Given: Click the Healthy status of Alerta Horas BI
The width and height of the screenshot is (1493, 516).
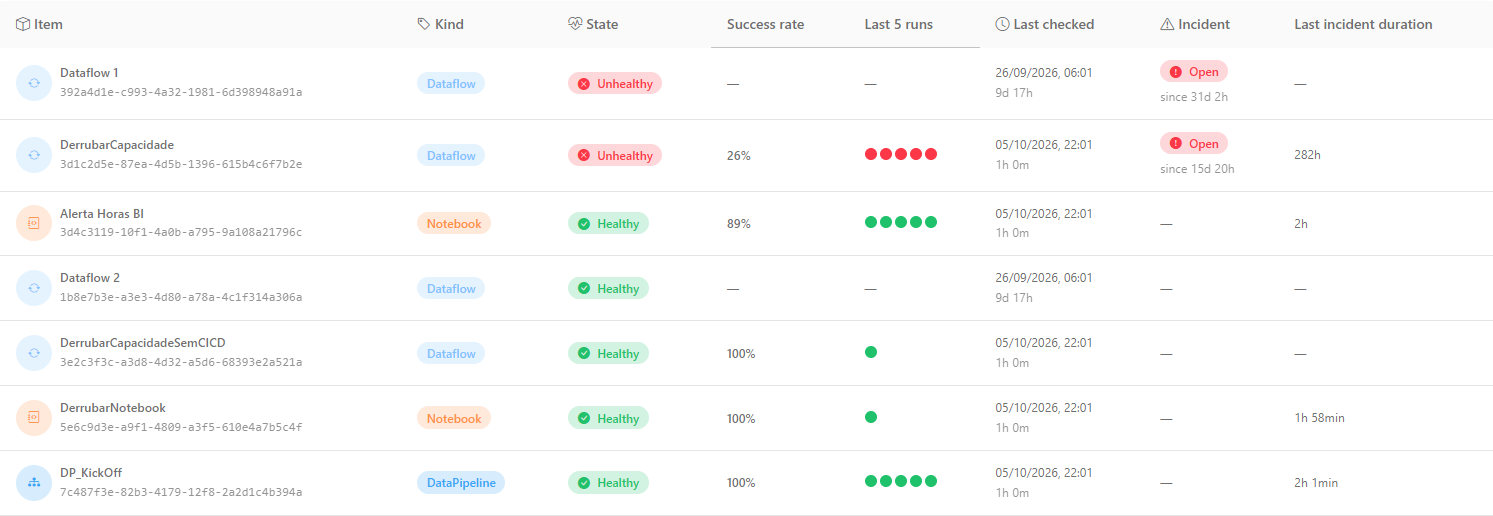Looking at the screenshot, I should click(x=608, y=223).
